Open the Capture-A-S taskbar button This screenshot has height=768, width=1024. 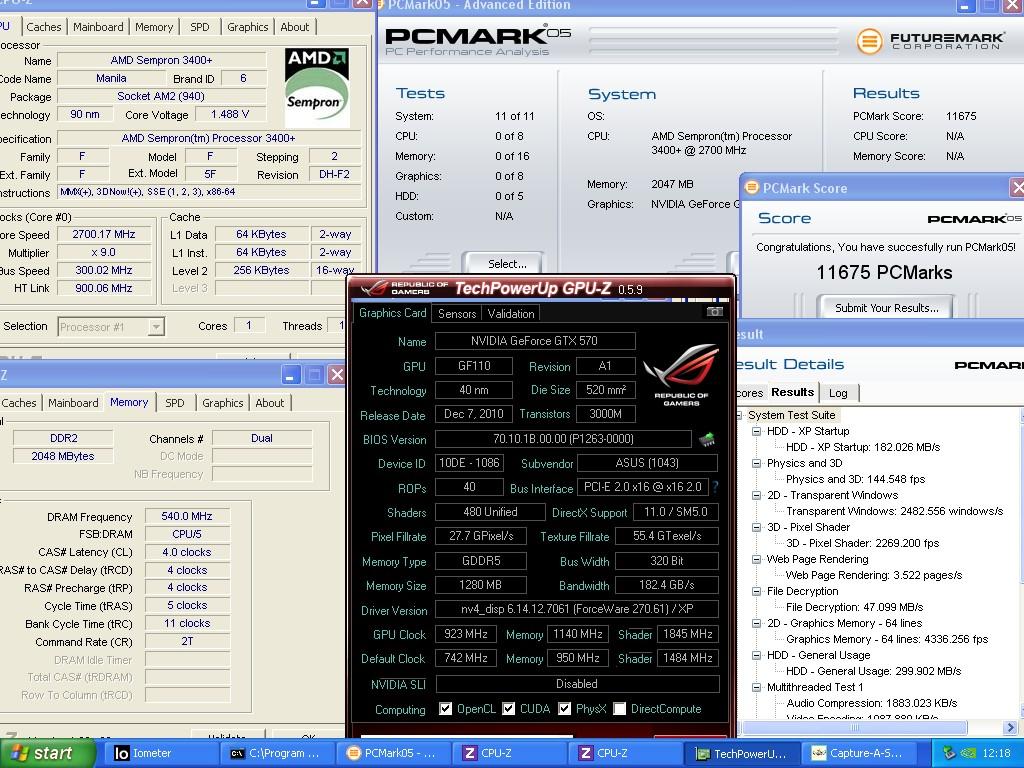pyautogui.click(x=857, y=754)
